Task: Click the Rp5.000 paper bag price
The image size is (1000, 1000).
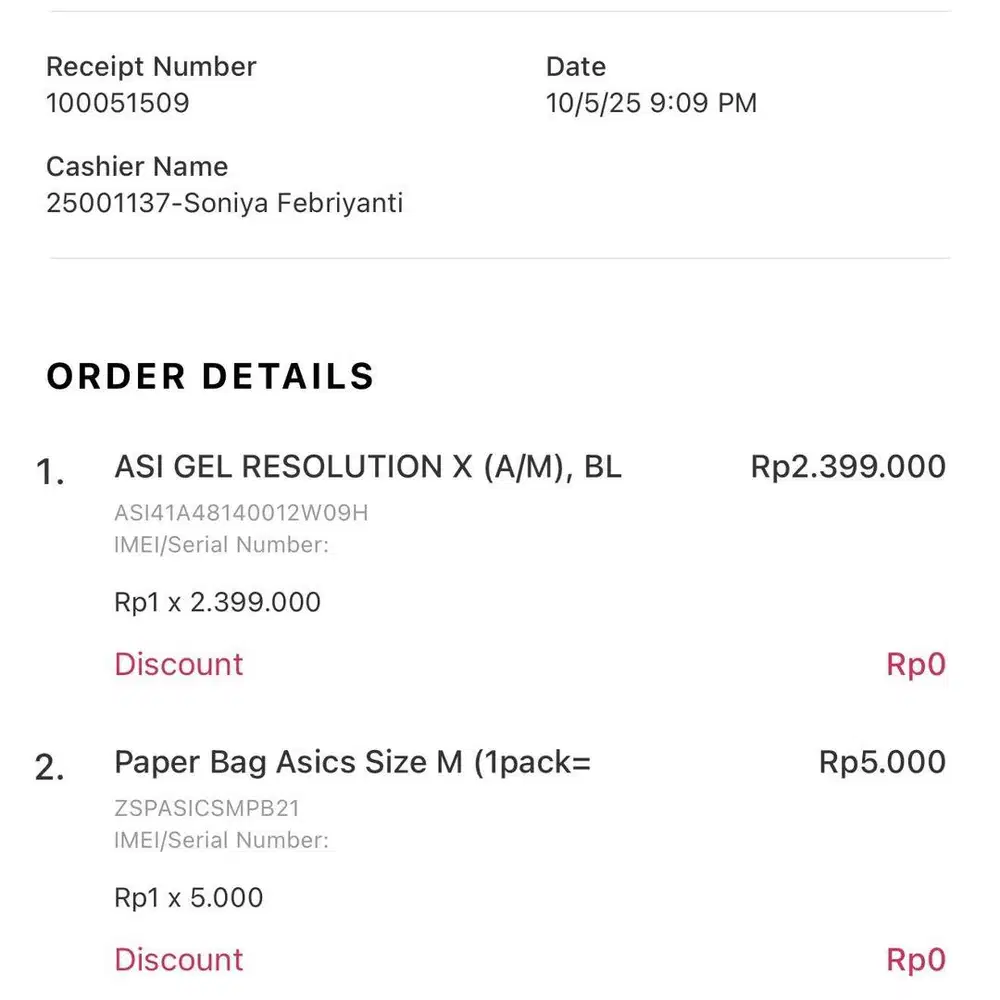Action: click(x=882, y=762)
